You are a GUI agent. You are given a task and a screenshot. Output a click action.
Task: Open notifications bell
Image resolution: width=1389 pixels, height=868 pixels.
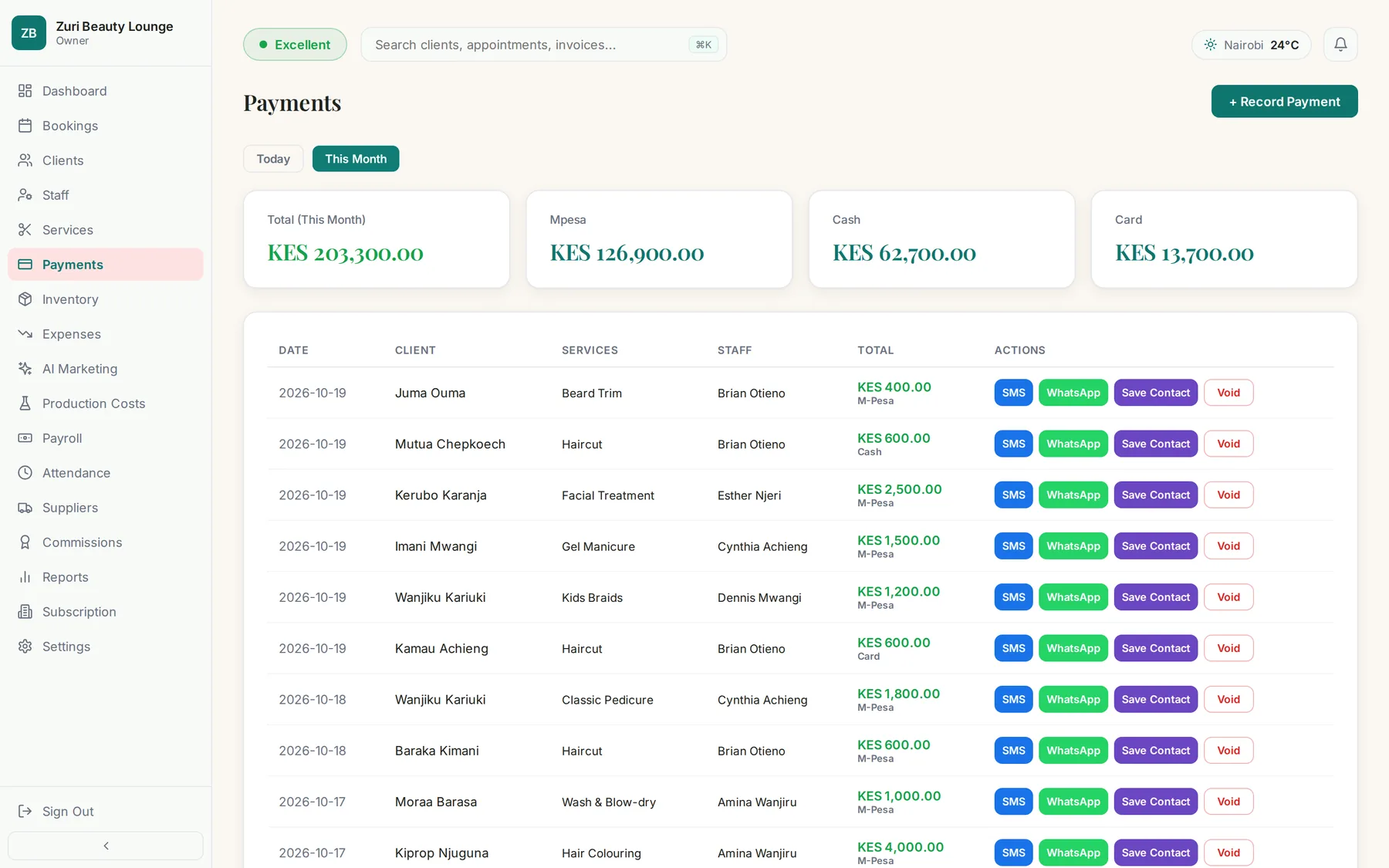click(1340, 45)
